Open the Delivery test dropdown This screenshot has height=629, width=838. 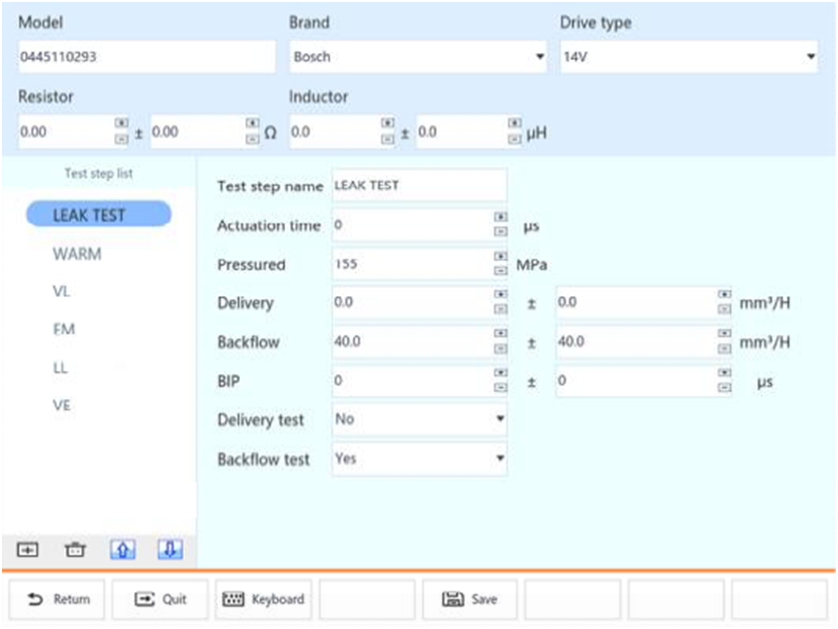coord(419,420)
